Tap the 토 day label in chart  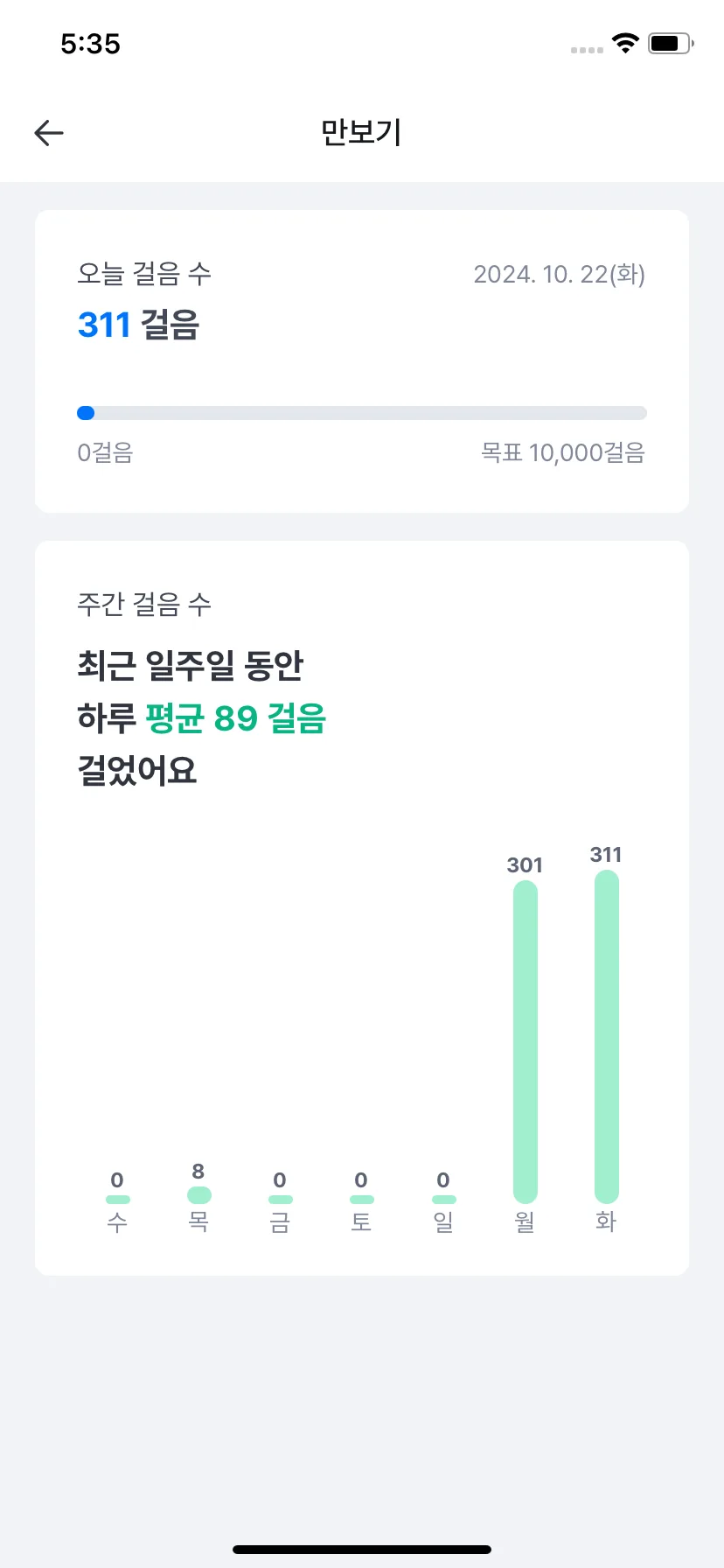pos(361,1221)
